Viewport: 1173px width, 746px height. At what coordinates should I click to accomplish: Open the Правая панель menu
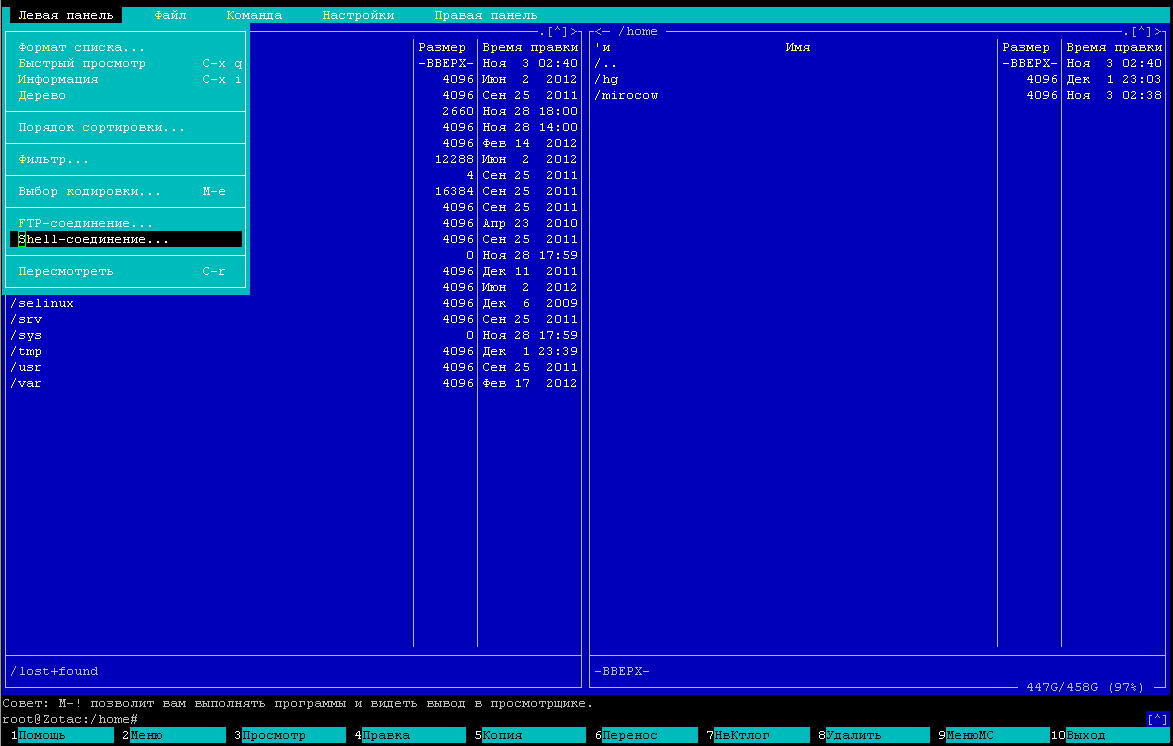point(485,15)
